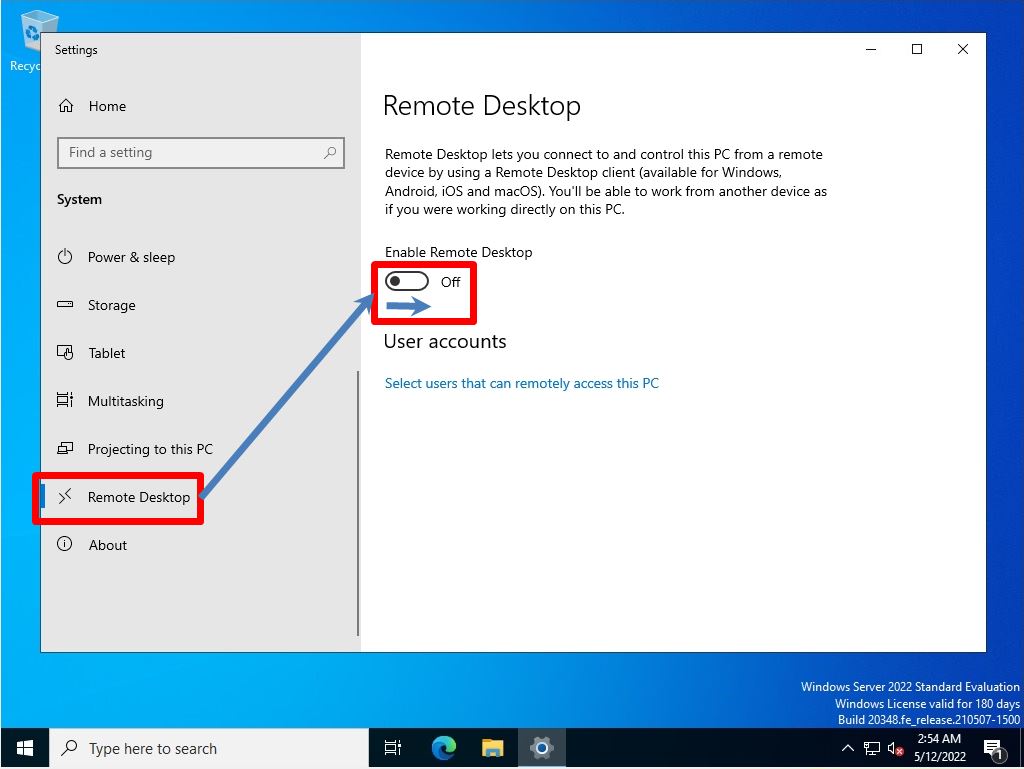Viewport: 1024px width, 769px height.
Task: Show hidden system tray icons
Action: (x=848, y=748)
